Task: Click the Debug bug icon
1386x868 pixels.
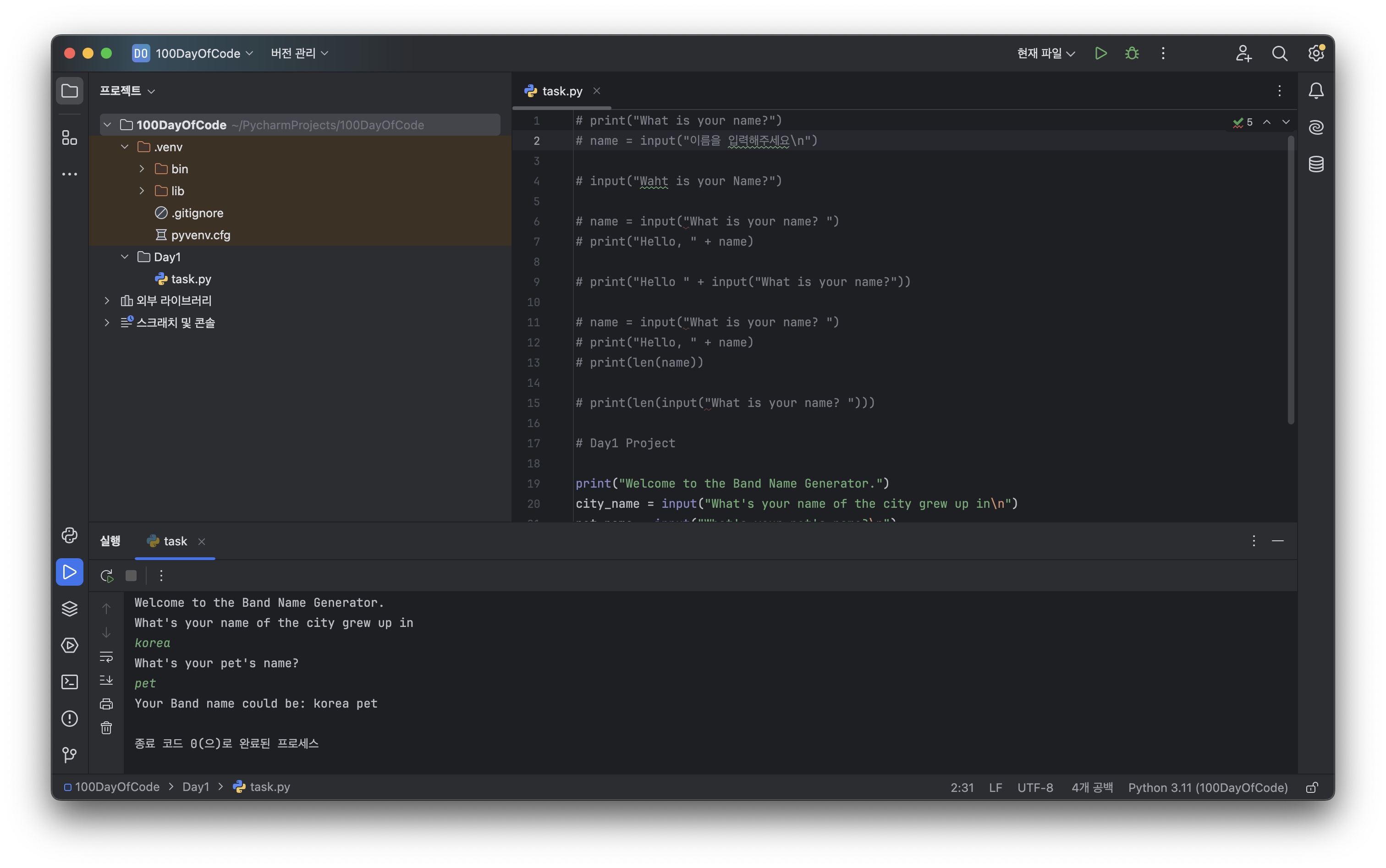Action: 1132,53
